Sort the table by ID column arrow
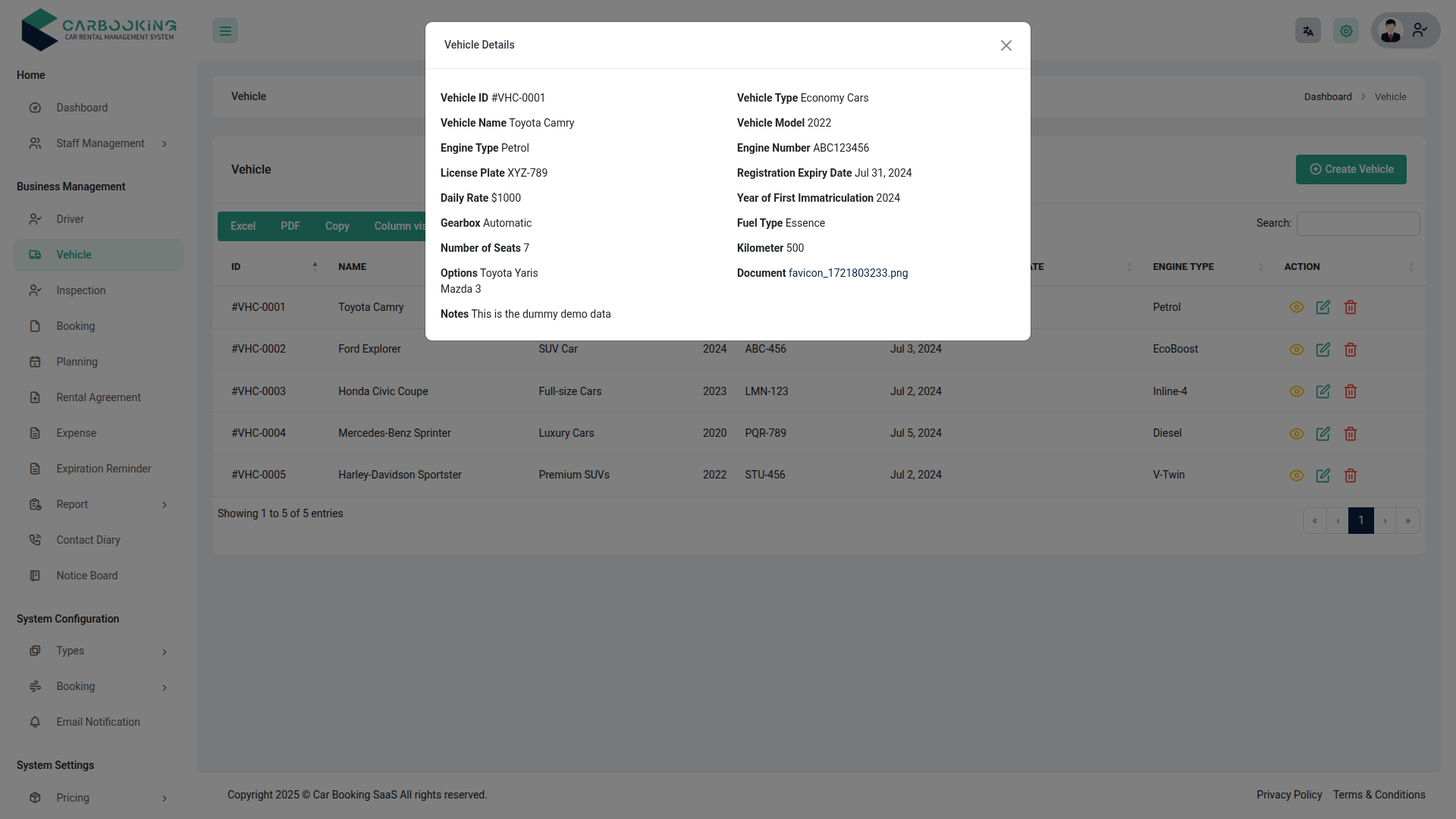The image size is (1456, 819). point(315,266)
